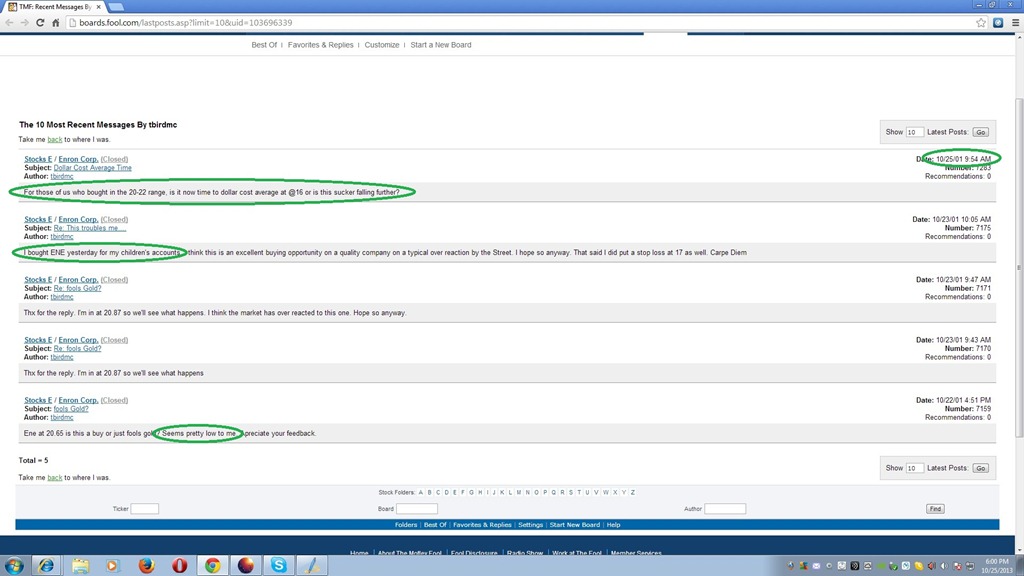The width and height of the screenshot is (1024, 576).
Task: Open the browser home page icon
Action: (56, 22)
